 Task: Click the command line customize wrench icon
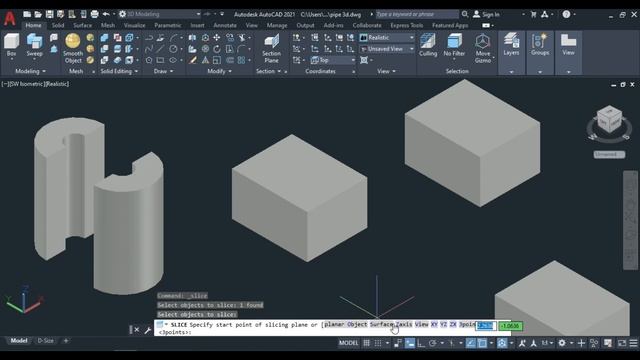[148, 330]
